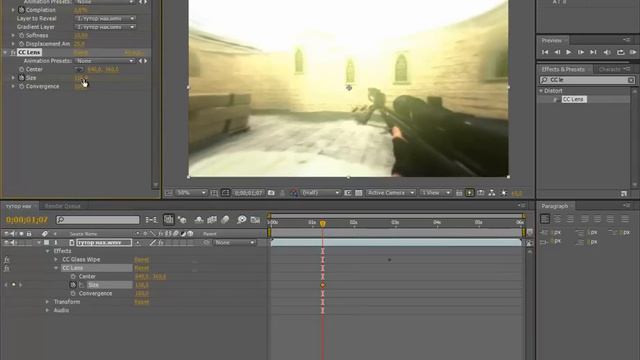Add or remove keyframe at current time
Viewport: 640px width, 360px height.
(13, 284)
